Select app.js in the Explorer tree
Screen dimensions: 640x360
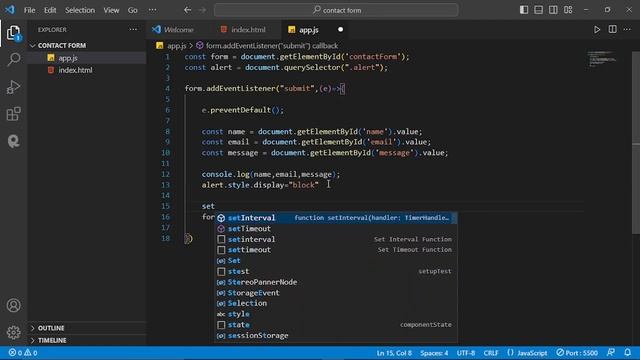87,58
